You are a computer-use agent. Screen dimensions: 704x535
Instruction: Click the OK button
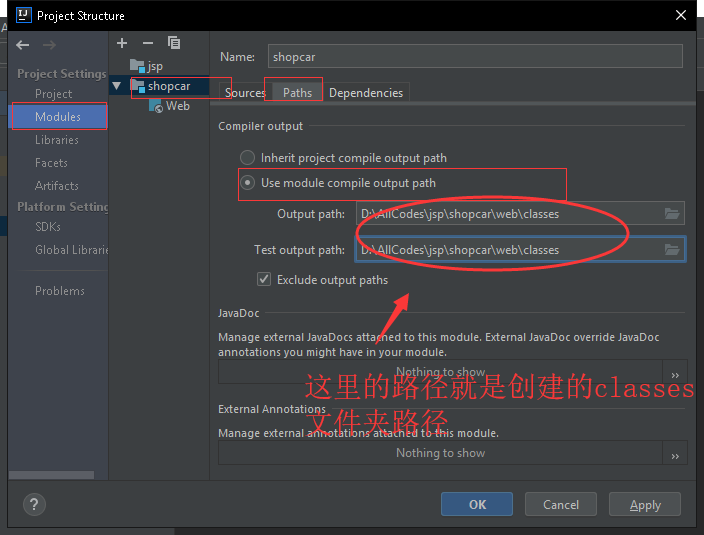point(477,504)
